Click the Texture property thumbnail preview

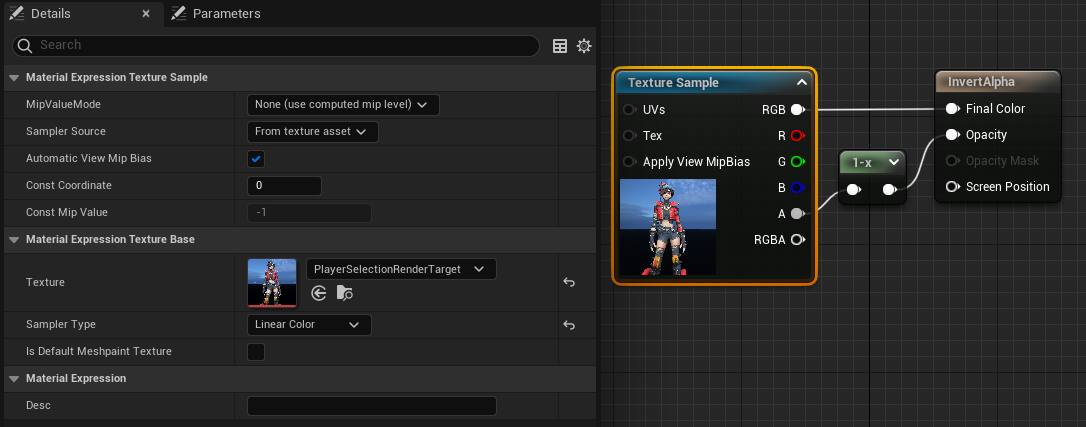point(272,282)
